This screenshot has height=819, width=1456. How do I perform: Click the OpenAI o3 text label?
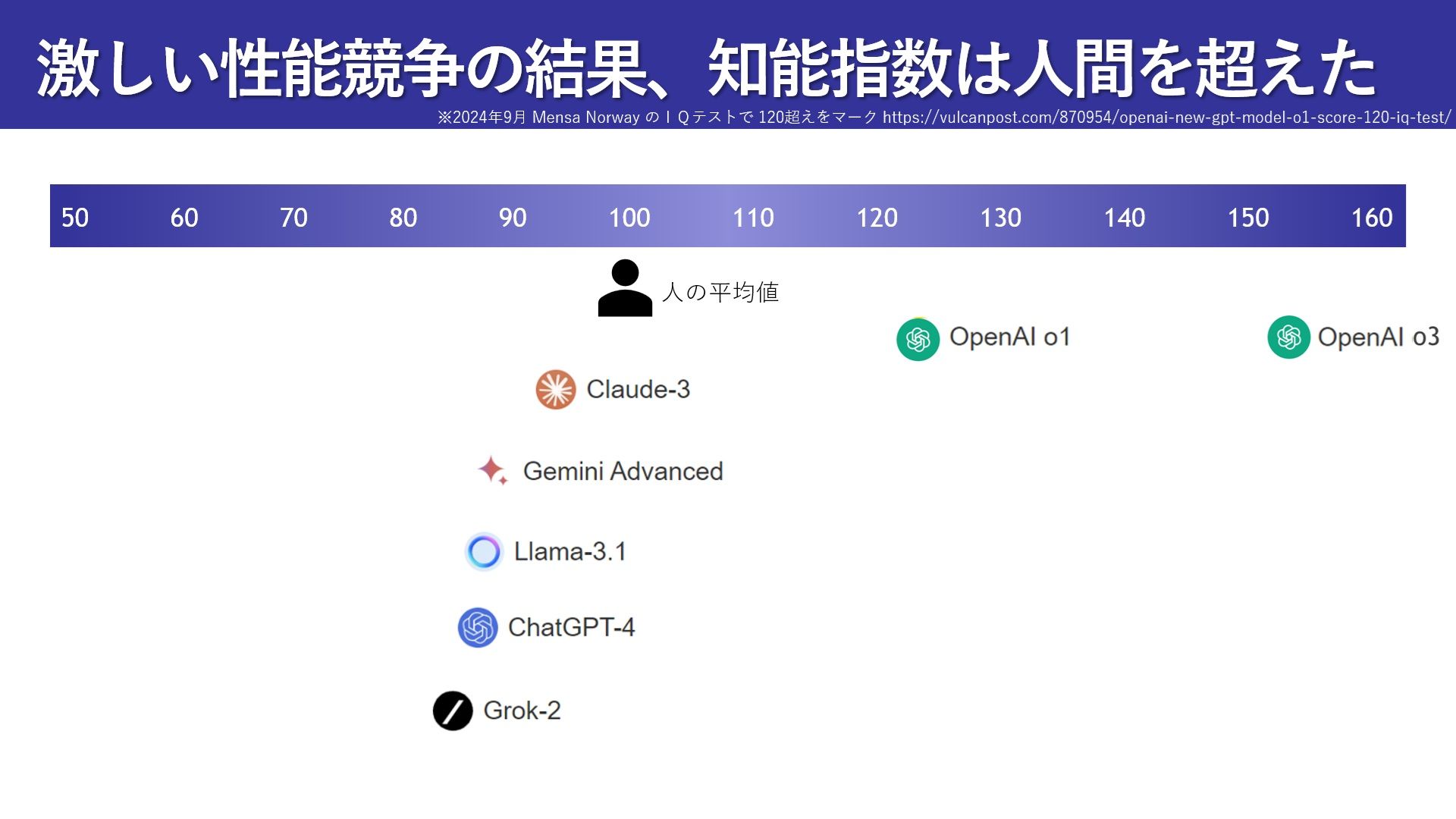pyautogui.click(x=1379, y=337)
